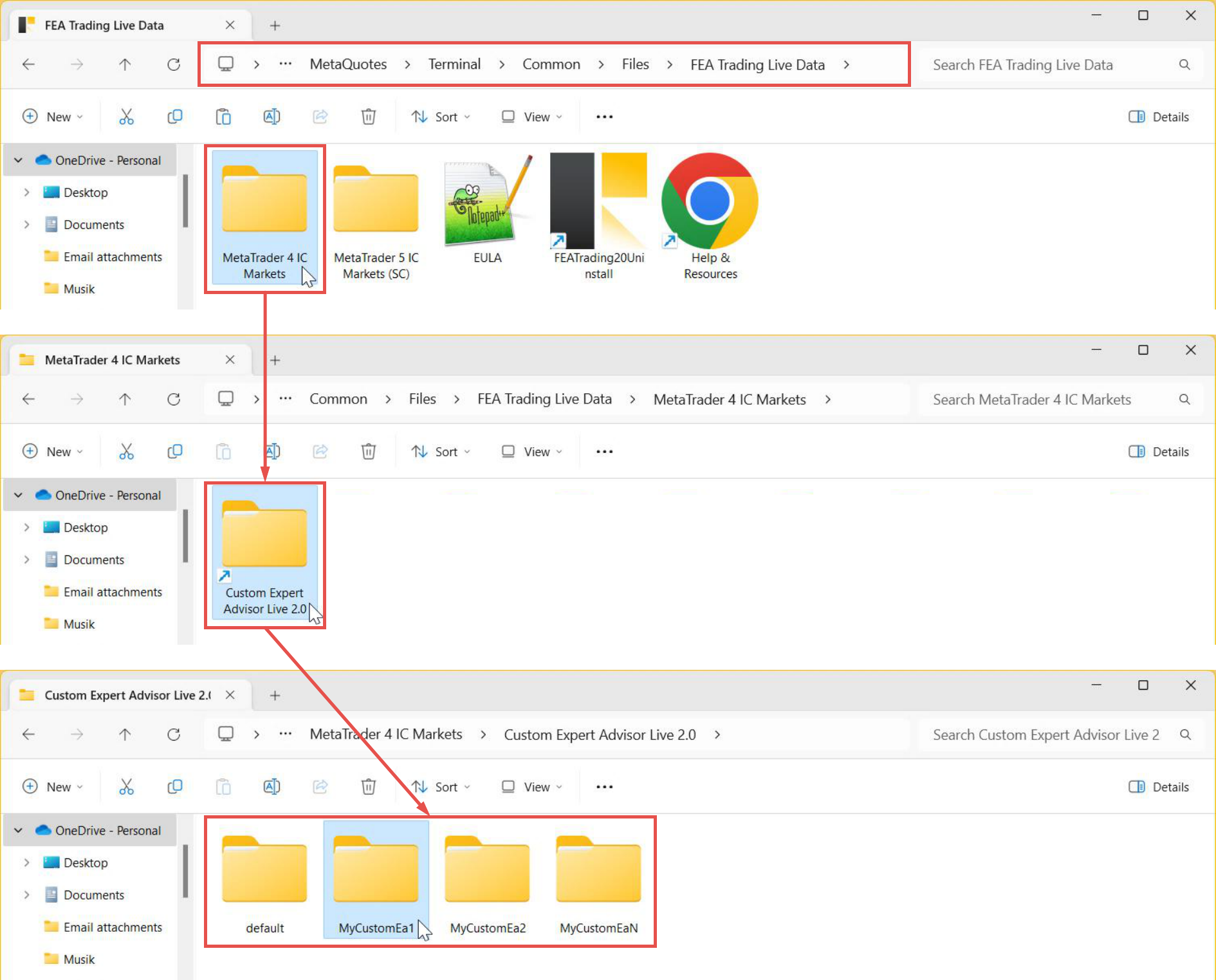Open See more menu in Custom Expert Advisor window

click(x=604, y=787)
